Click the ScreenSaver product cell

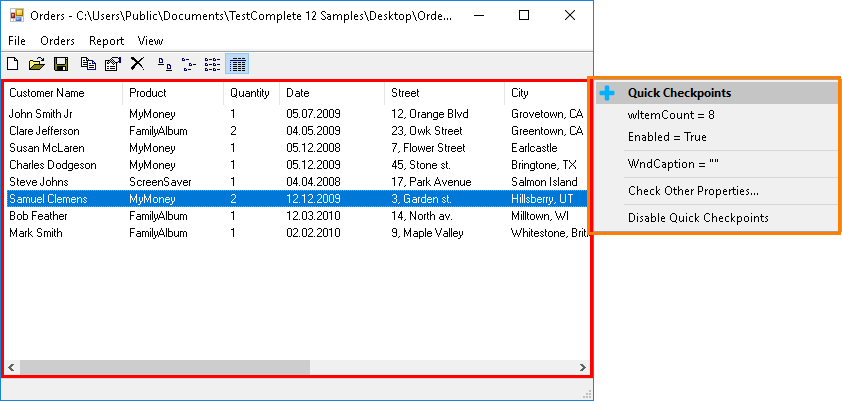(160, 182)
